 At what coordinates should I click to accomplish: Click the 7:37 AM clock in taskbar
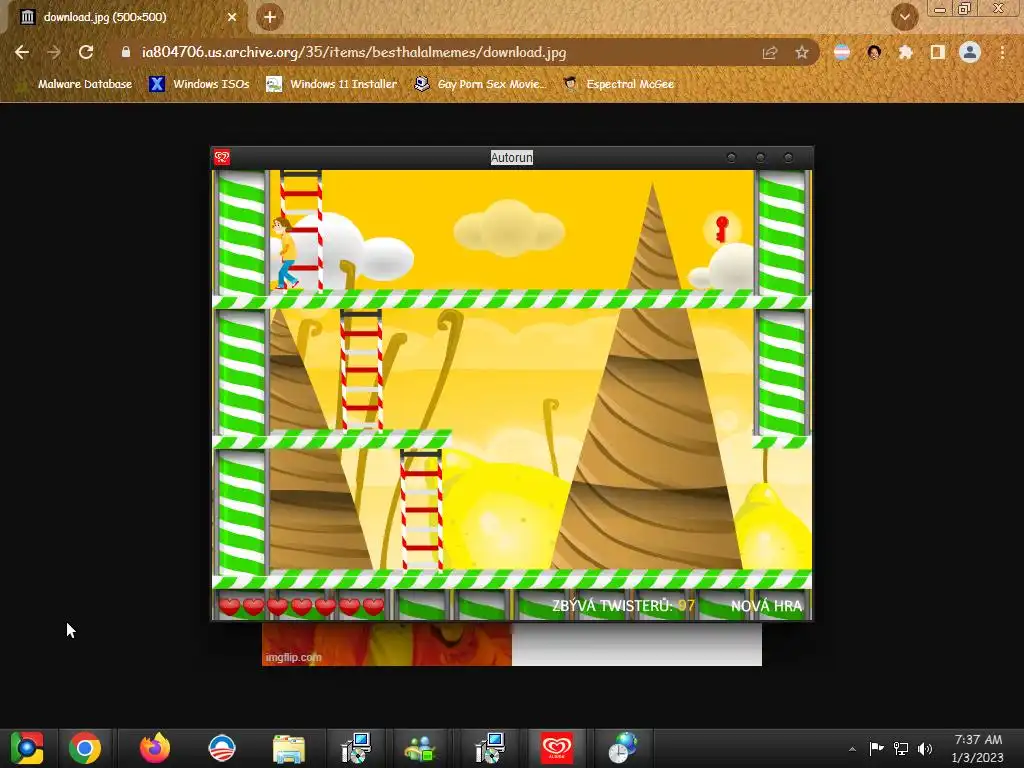click(978, 739)
